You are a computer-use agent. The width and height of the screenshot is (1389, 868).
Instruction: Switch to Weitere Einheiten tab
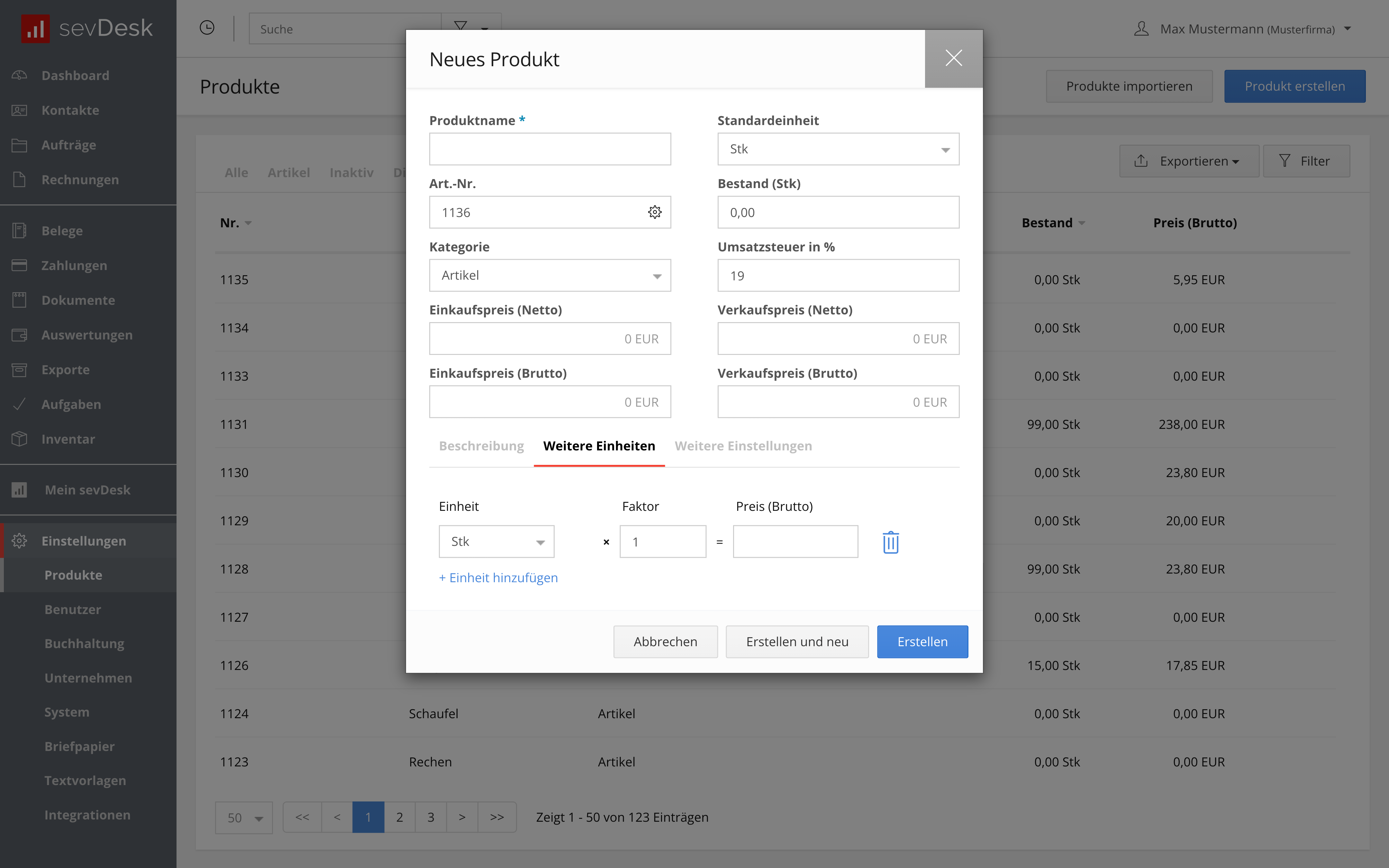coord(599,446)
